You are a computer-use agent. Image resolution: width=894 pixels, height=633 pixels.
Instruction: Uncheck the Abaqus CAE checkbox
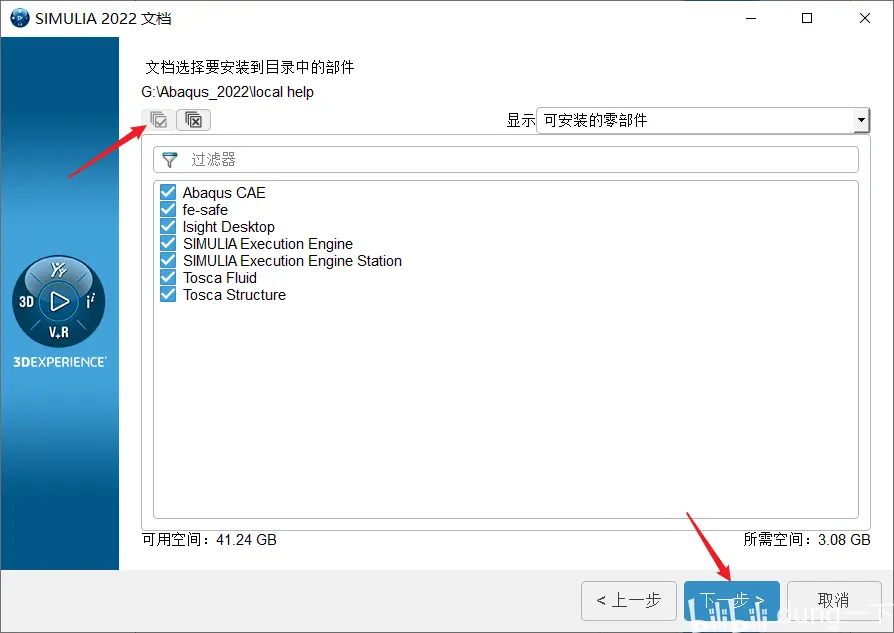click(168, 192)
